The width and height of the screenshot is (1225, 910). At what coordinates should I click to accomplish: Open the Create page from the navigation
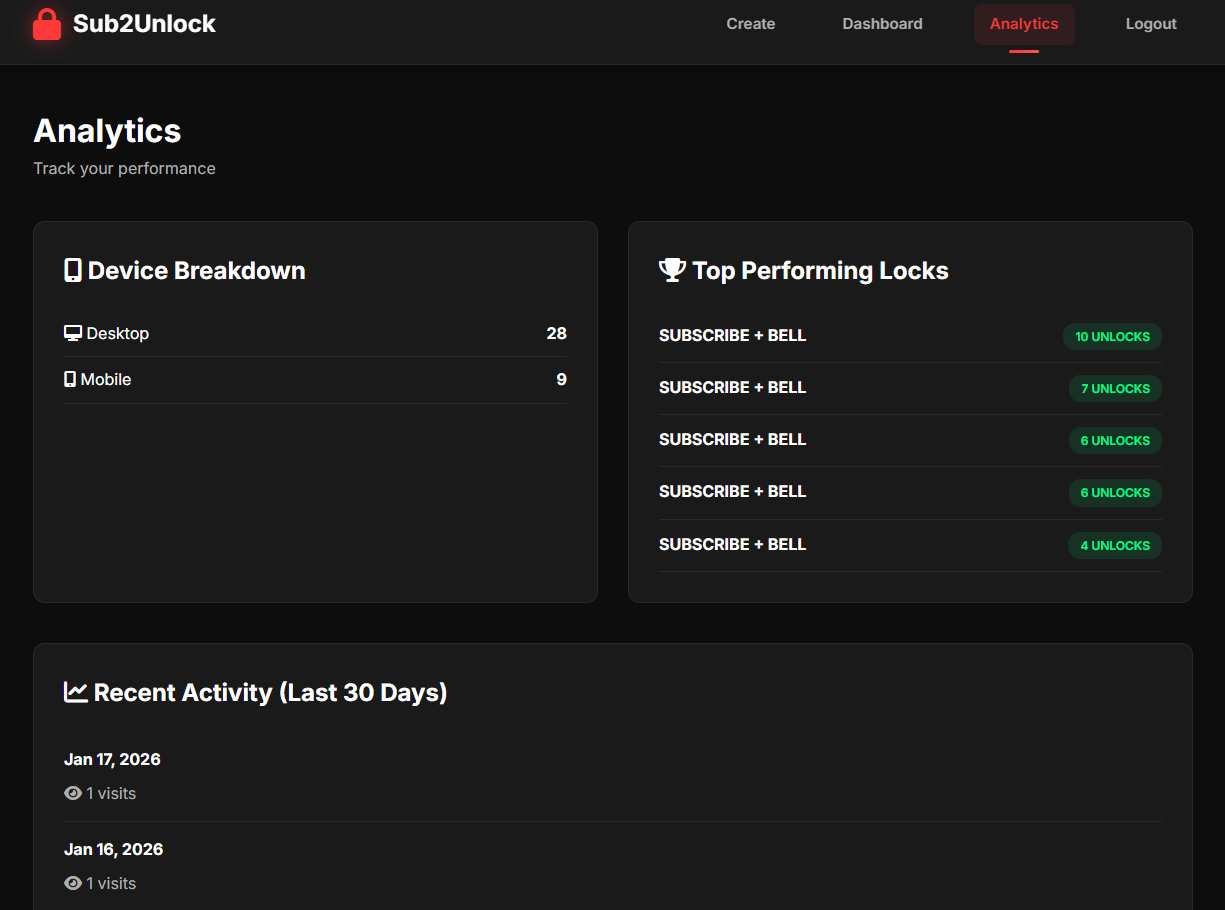tap(750, 23)
